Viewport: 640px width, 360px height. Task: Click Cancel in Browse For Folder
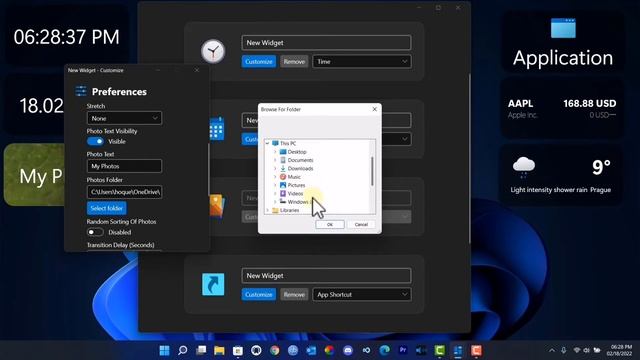click(361, 224)
